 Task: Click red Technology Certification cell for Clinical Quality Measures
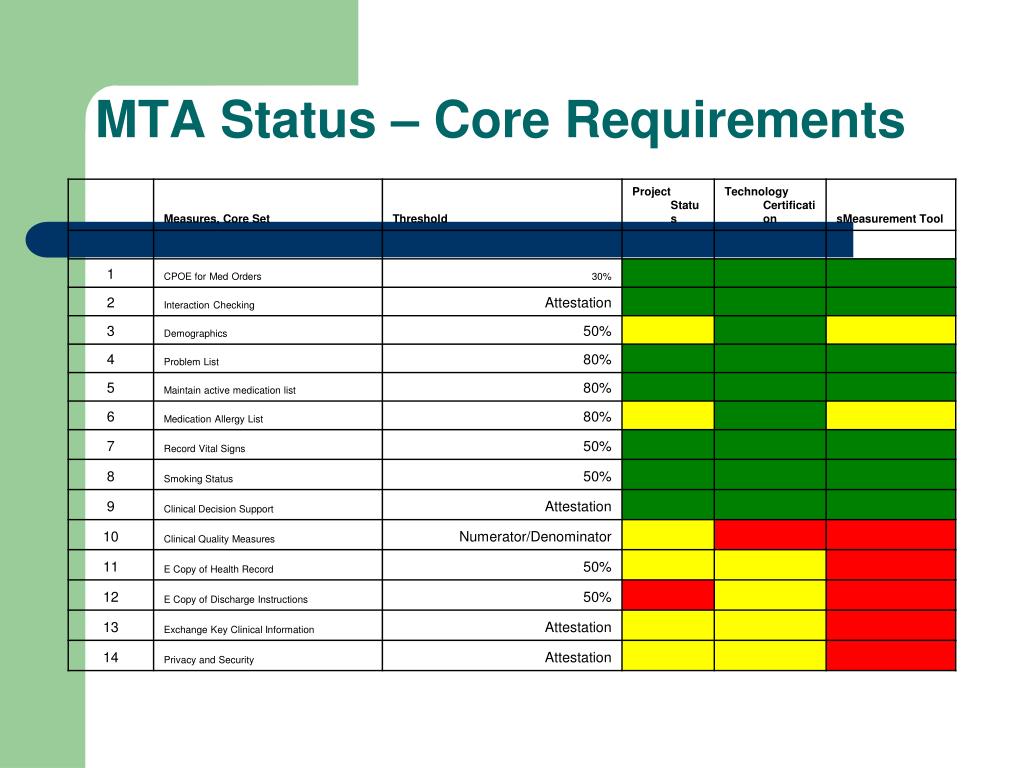click(770, 536)
